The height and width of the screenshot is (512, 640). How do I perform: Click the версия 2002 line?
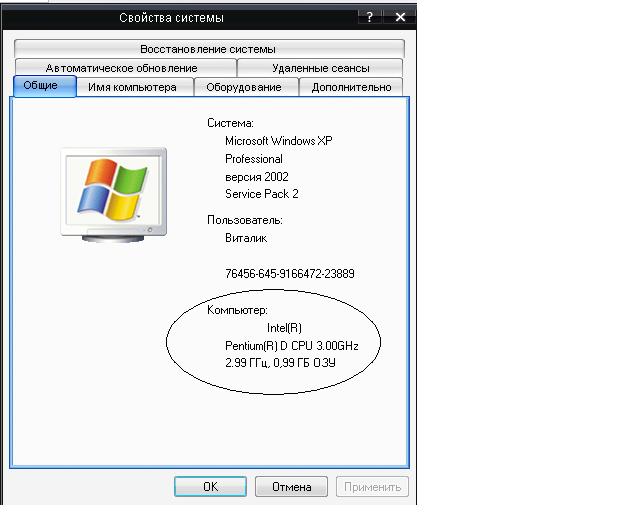[257, 177]
